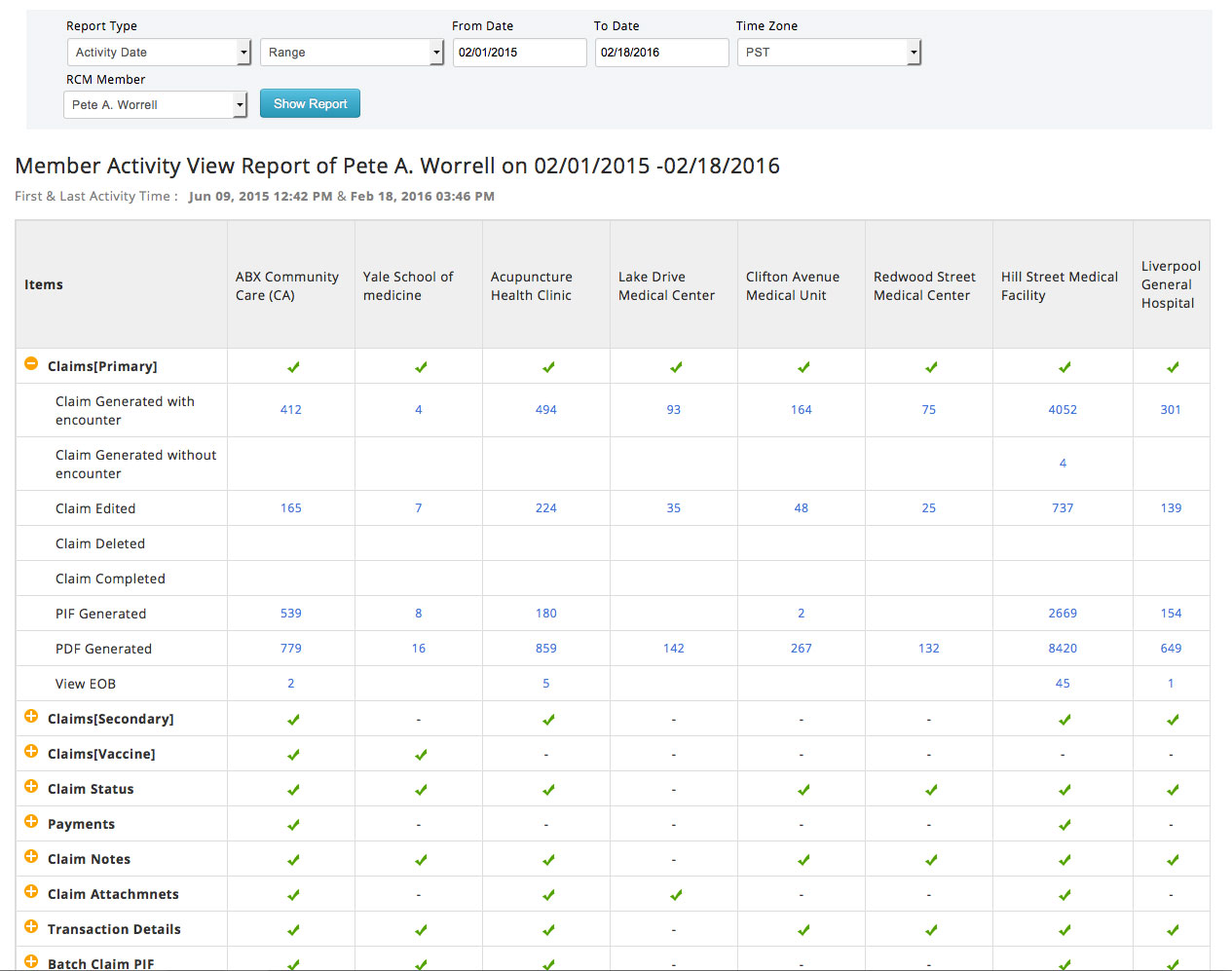Expand the Claim Attachmnets row
Image resolution: width=1232 pixels, height=971 pixels.
coord(31,893)
